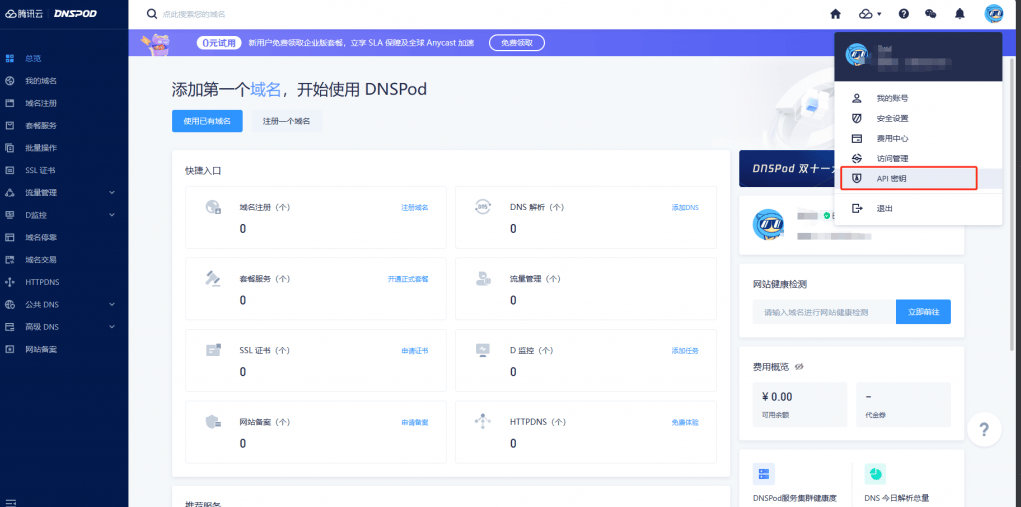1021x507 pixels.
Task: Click the WeChat icon in the header
Action: (931, 14)
